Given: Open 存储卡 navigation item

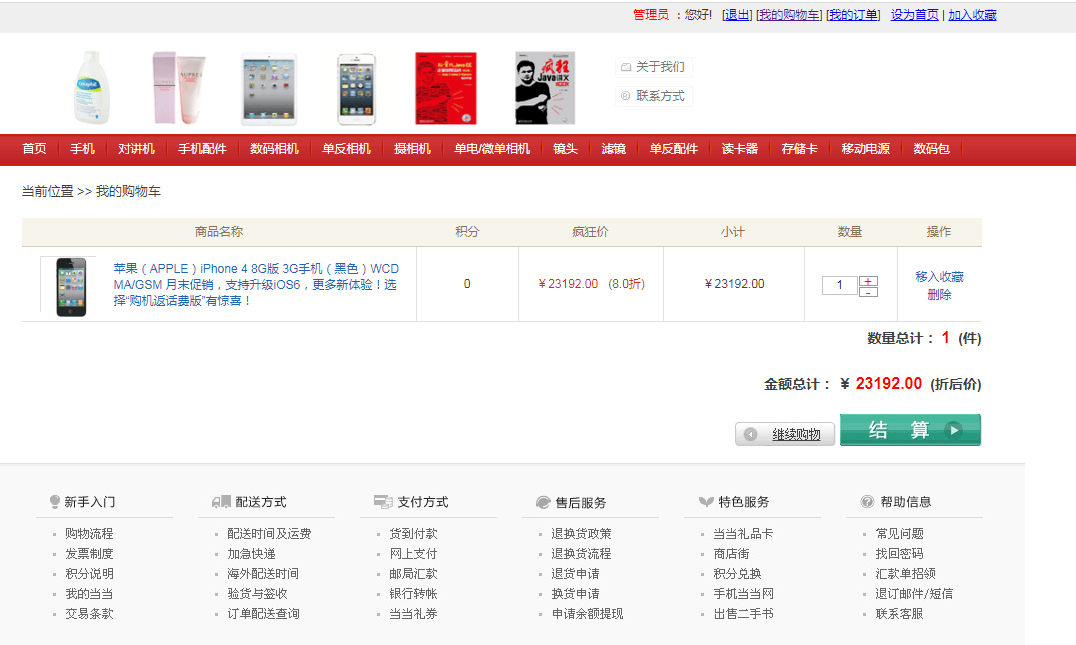Looking at the screenshot, I should (799, 148).
